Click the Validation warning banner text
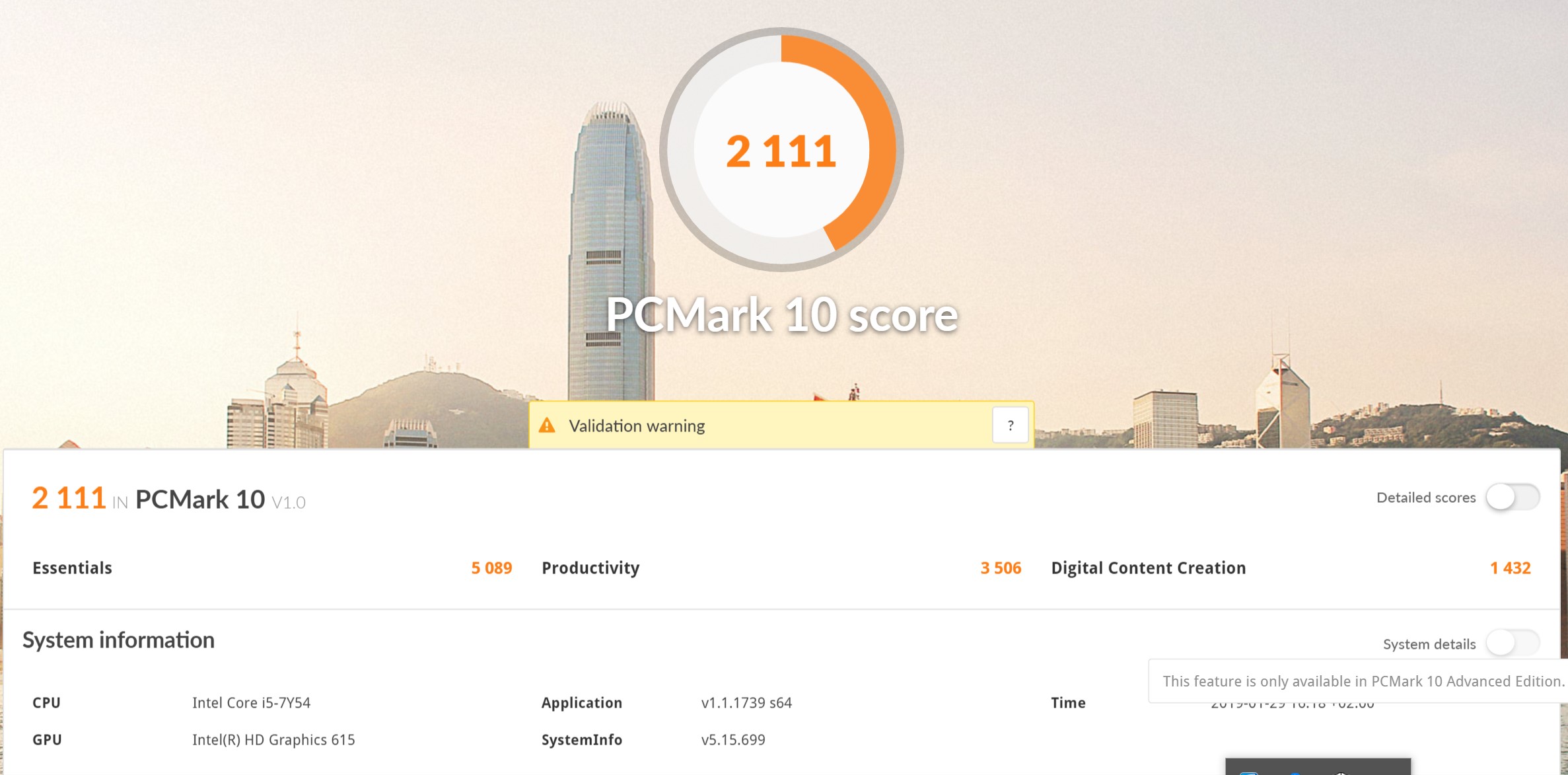 637,426
